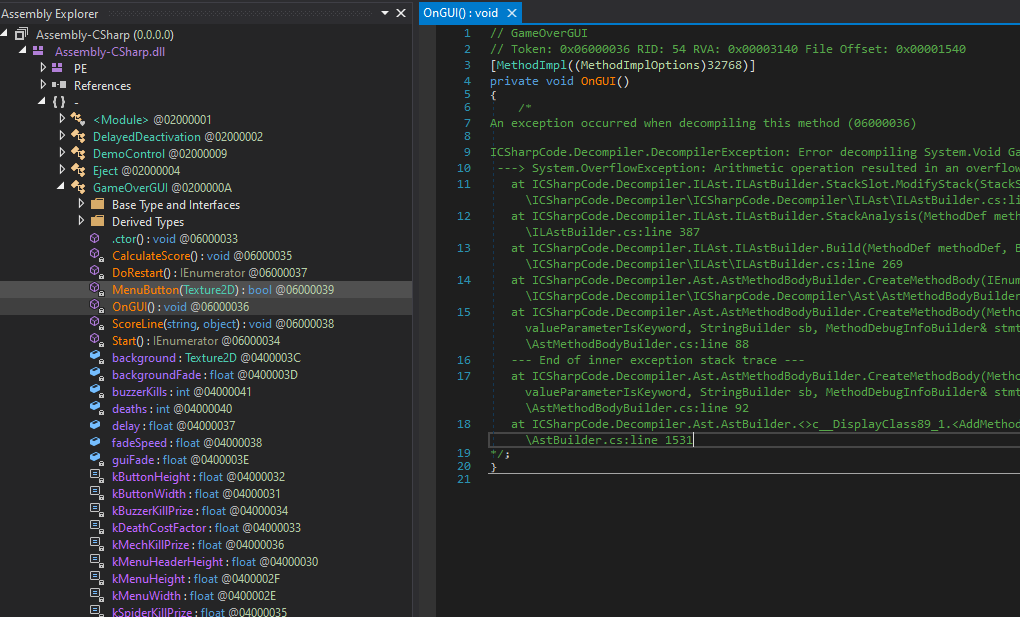Click the Assembly-CSharp root assembly icon

22,34
